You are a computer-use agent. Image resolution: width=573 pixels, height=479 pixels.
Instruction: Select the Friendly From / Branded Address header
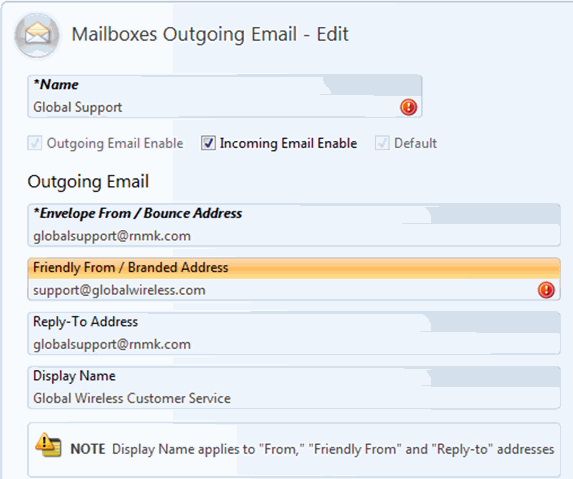(x=294, y=268)
